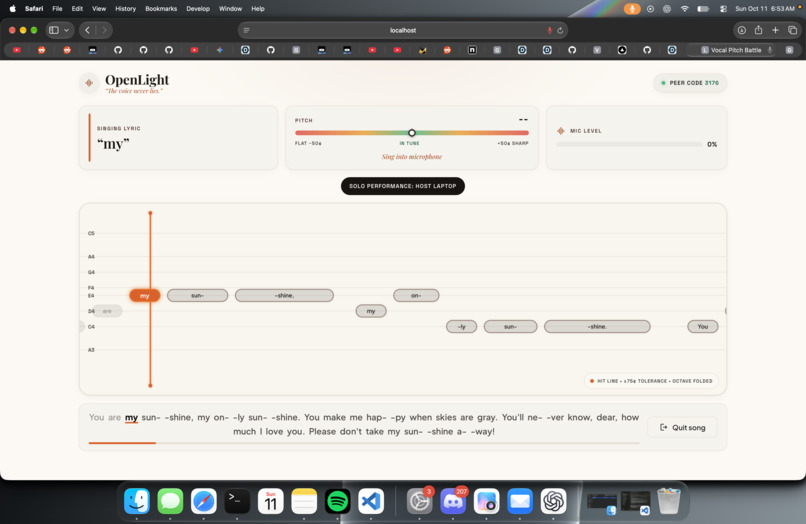Open ChatGPT from the Dock

pyautogui.click(x=553, y=501)
